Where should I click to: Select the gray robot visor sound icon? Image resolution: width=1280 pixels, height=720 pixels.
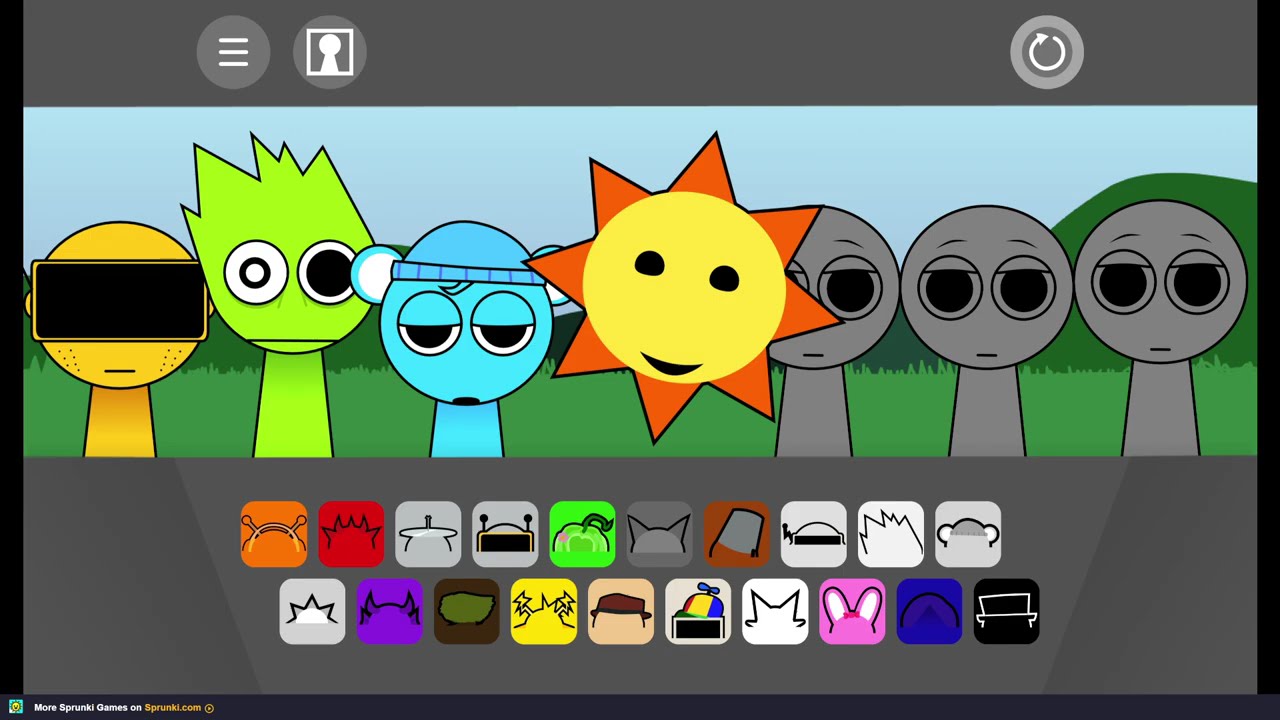tap(505, 534)
